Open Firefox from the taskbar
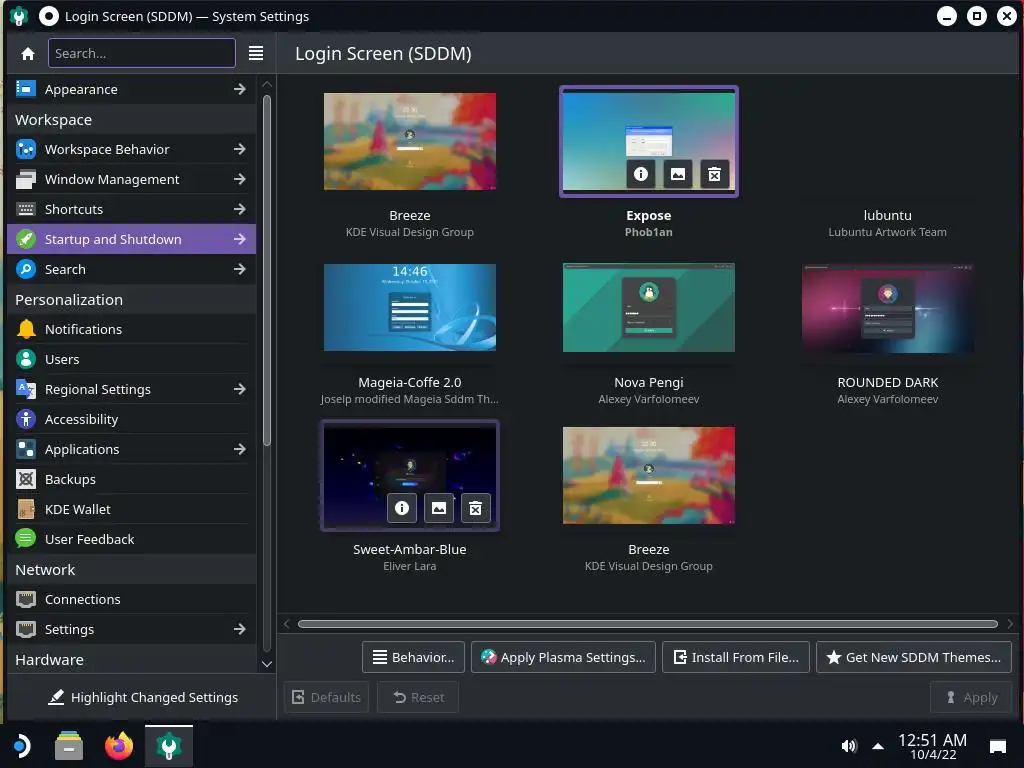The image size is (1024, 768). click(x=119, y=746)
